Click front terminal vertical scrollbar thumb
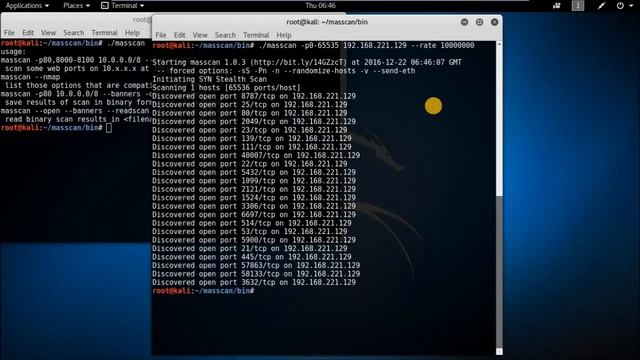Image resolution: width=640 pixels, height=360 pixels. tap(499, 271)
